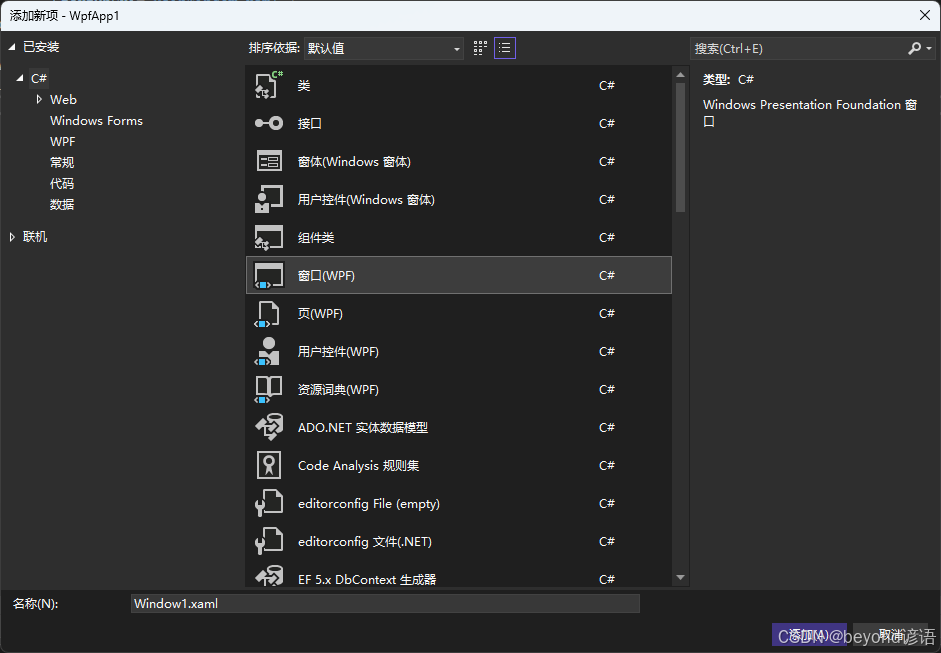This screenshot has width=941, height=653.
Task: Click the 窗口(WPF) template label
Action: tap(326, 276)
